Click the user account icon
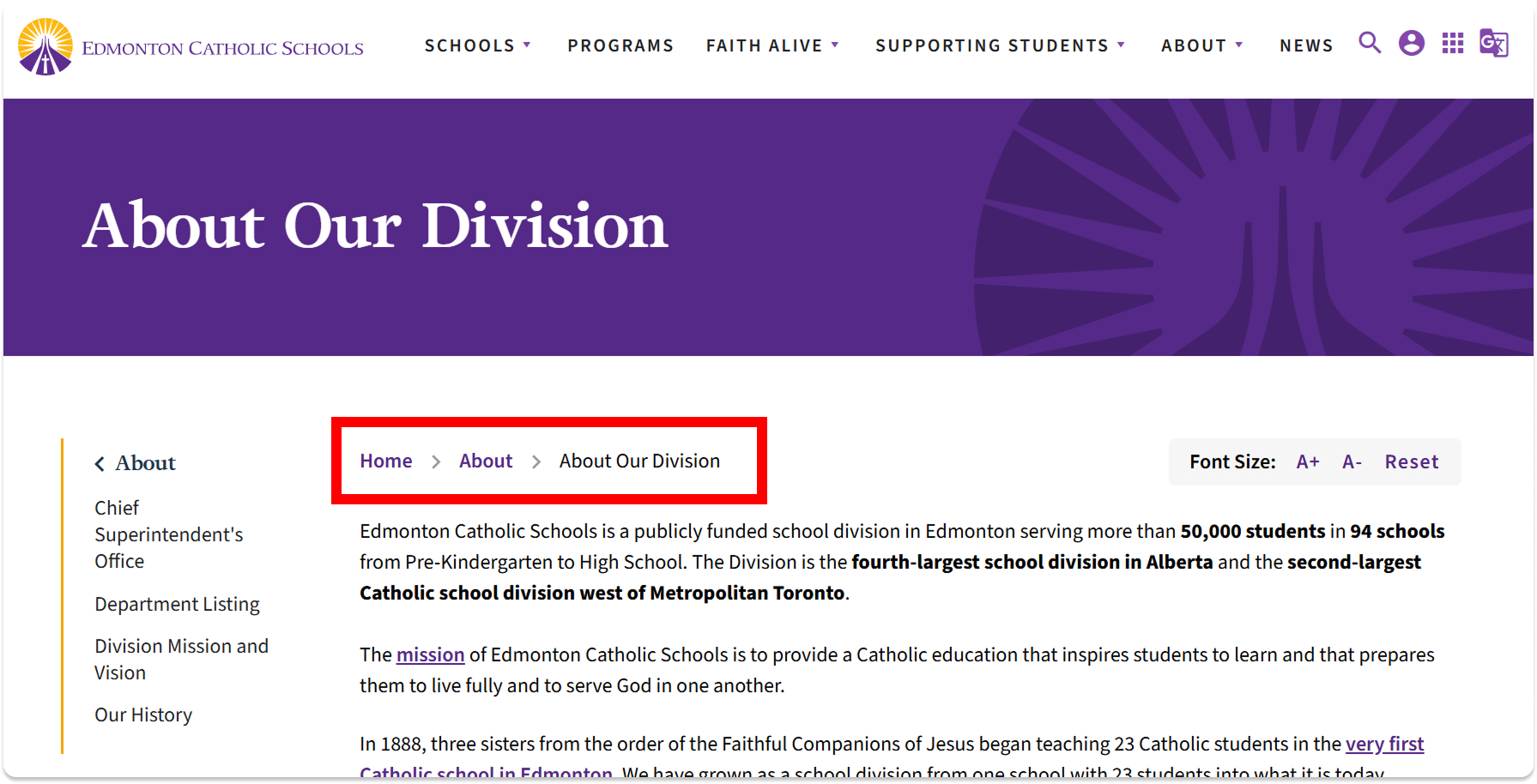The height and width of the screenshot is (784, 1537). (x=1411, y=43)
